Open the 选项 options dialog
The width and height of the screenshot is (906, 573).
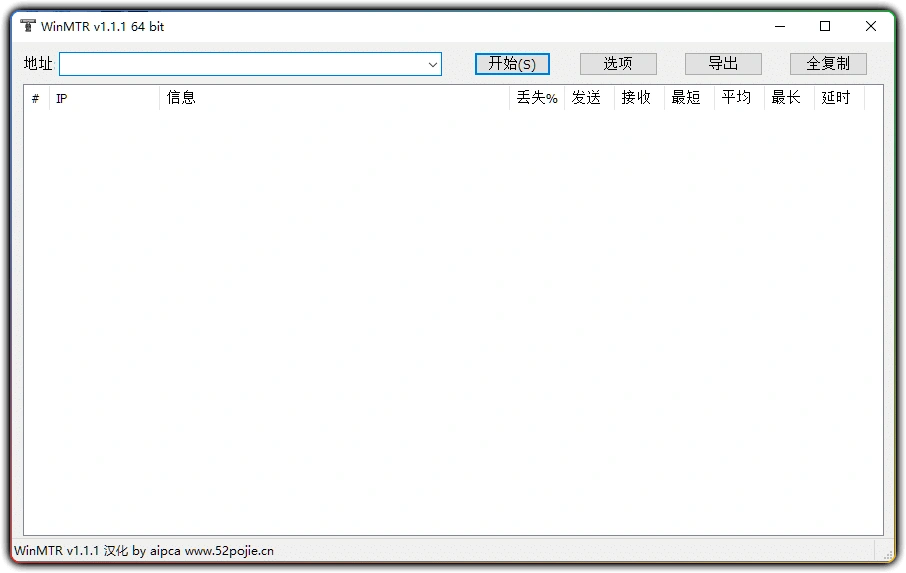click(618, 64)
